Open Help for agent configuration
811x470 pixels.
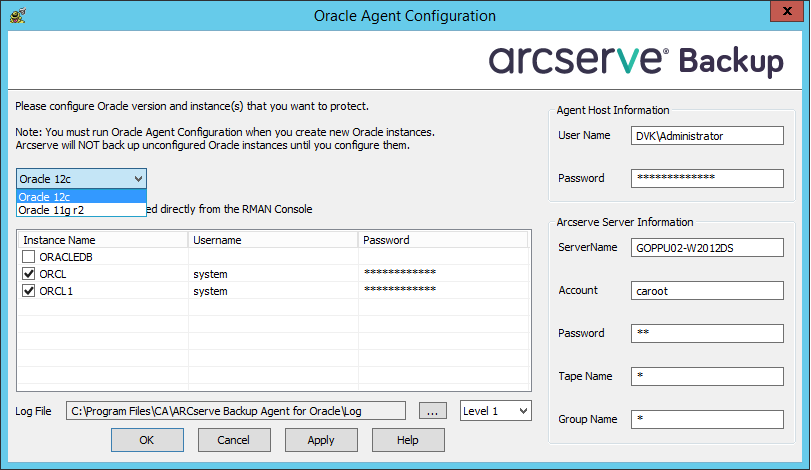[408, 440]
